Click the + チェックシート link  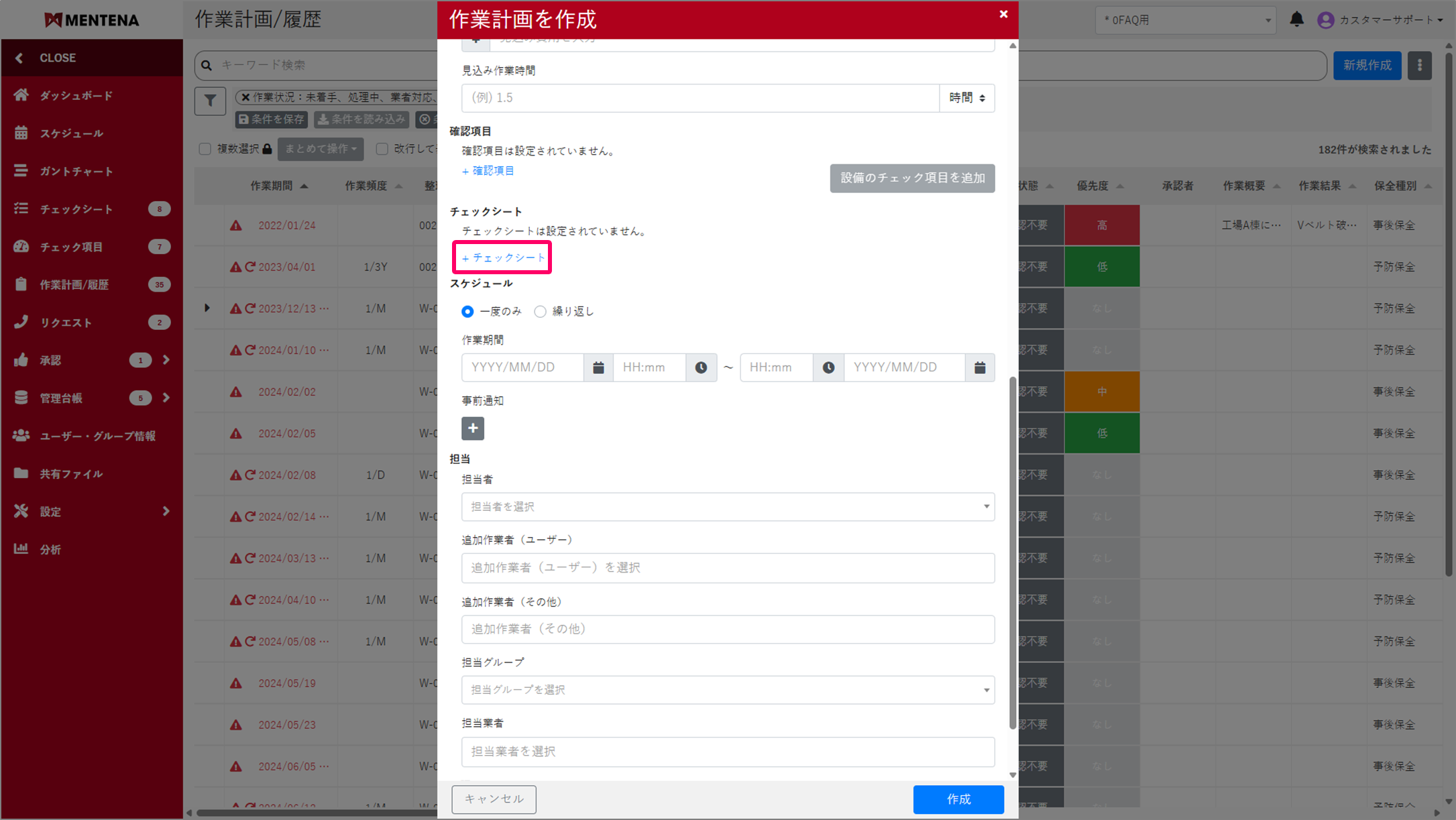click(x=503, y=257)
